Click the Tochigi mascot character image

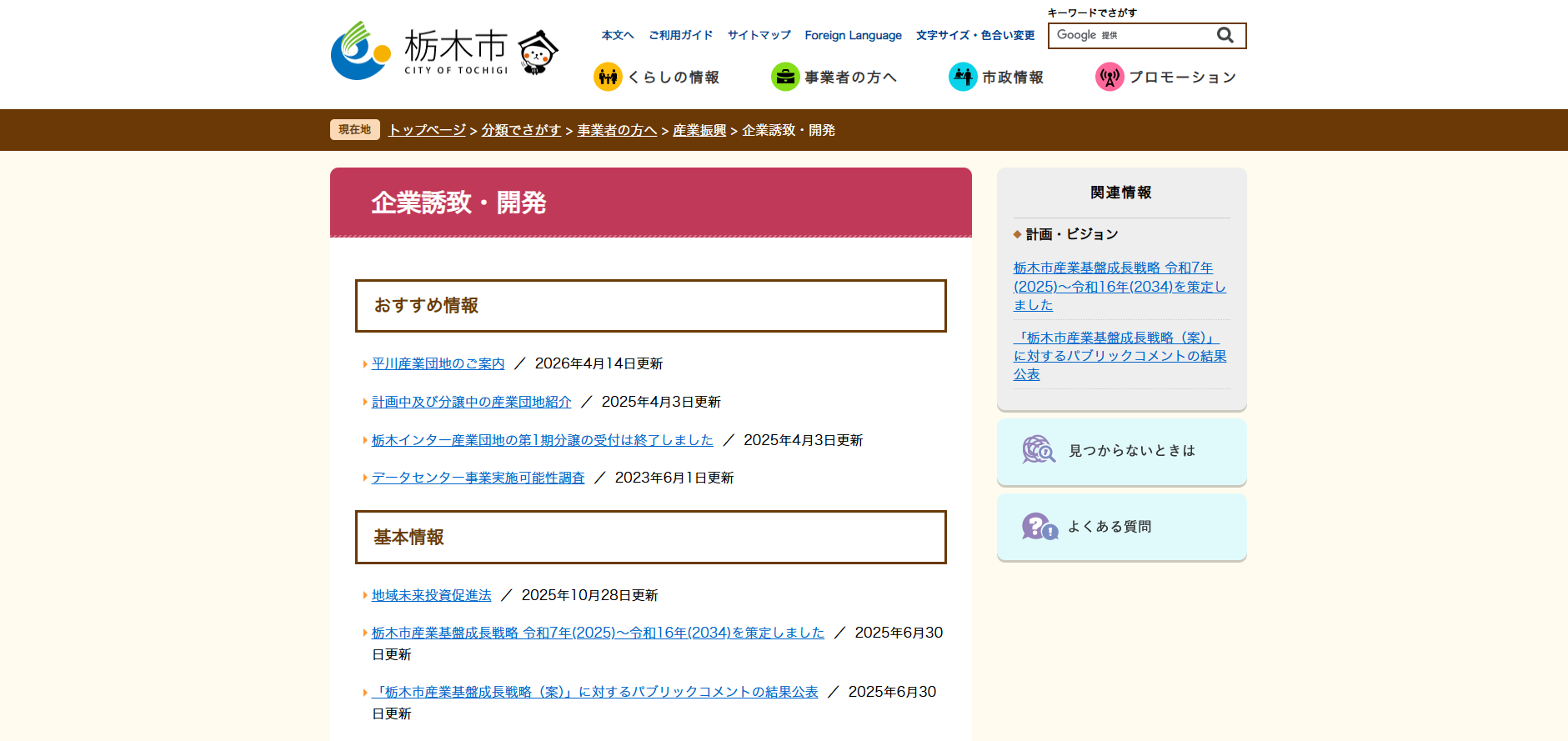click(539, 52)
